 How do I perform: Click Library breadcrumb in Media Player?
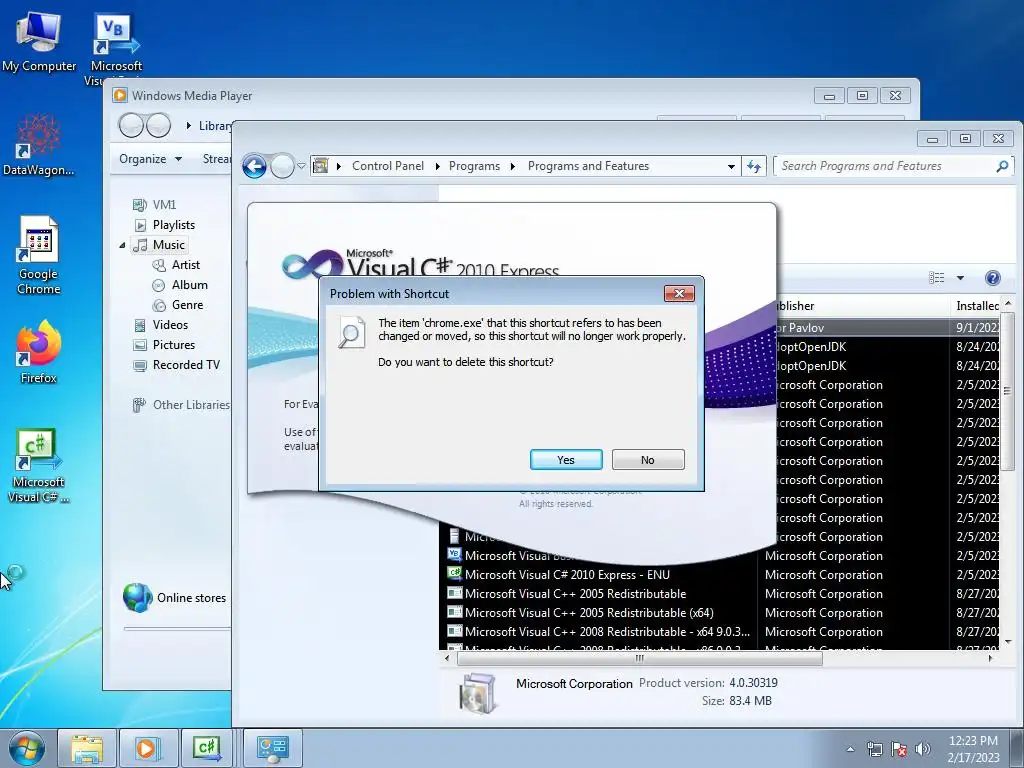point(216,125)
